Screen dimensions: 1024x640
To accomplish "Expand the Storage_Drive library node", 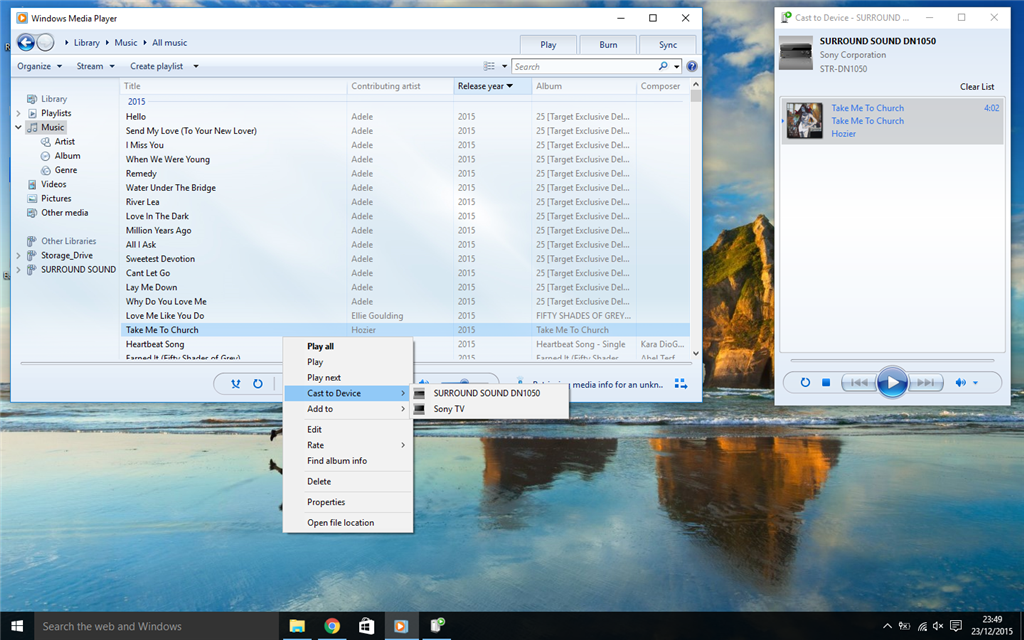I will coord(18,255).
